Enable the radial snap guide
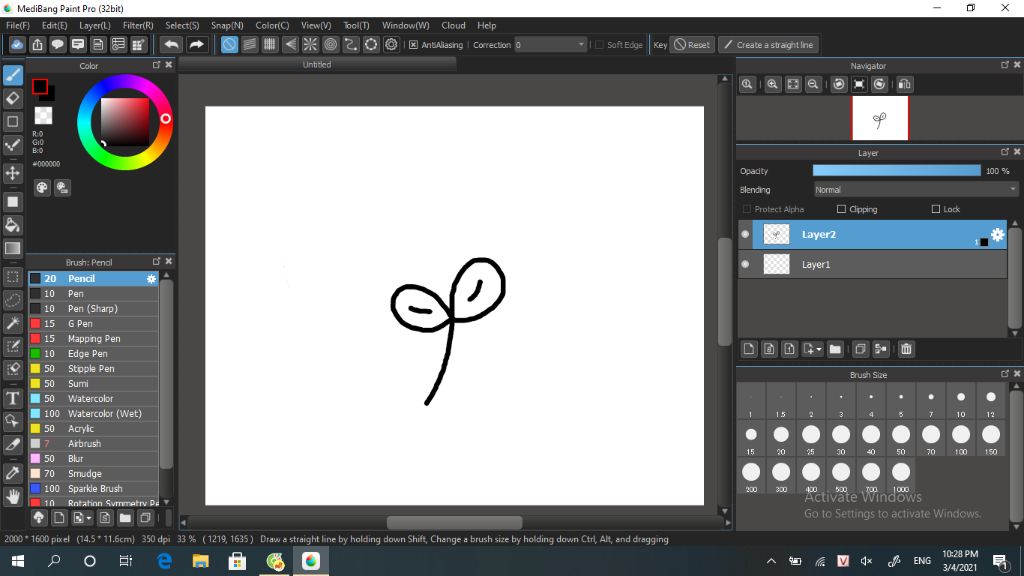 (310, 44)
